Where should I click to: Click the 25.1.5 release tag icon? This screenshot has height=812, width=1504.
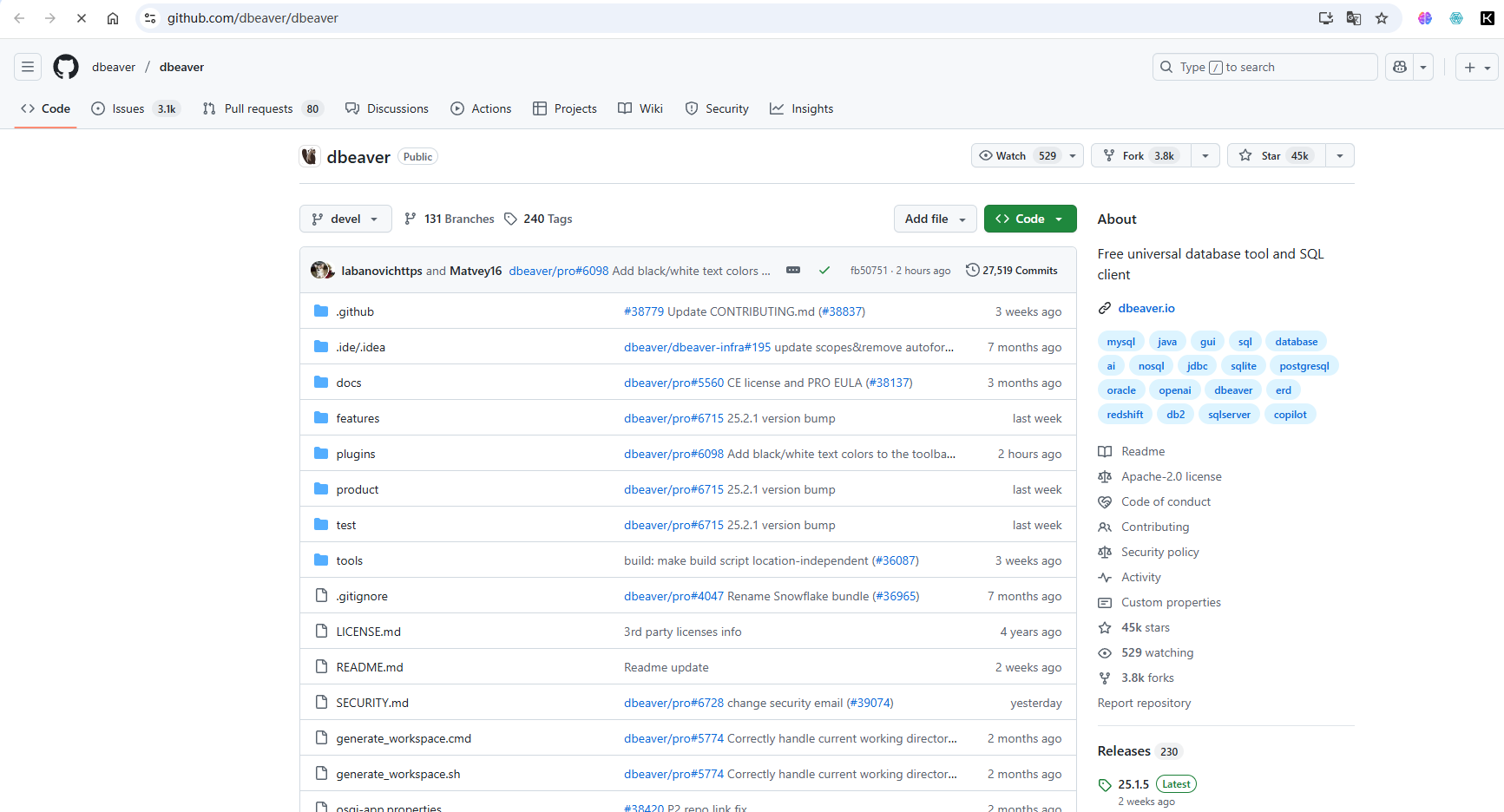pos(1105,785)
